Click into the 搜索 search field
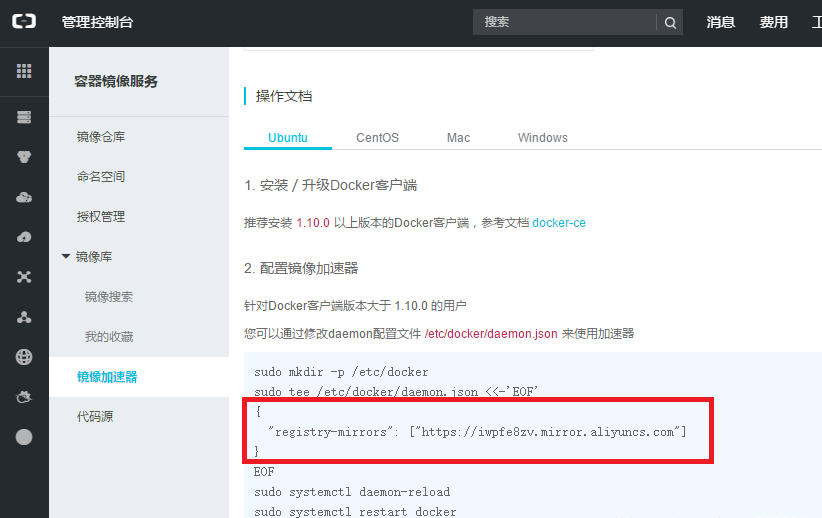This screenshot has width=822, height=518. coord(564,22)
